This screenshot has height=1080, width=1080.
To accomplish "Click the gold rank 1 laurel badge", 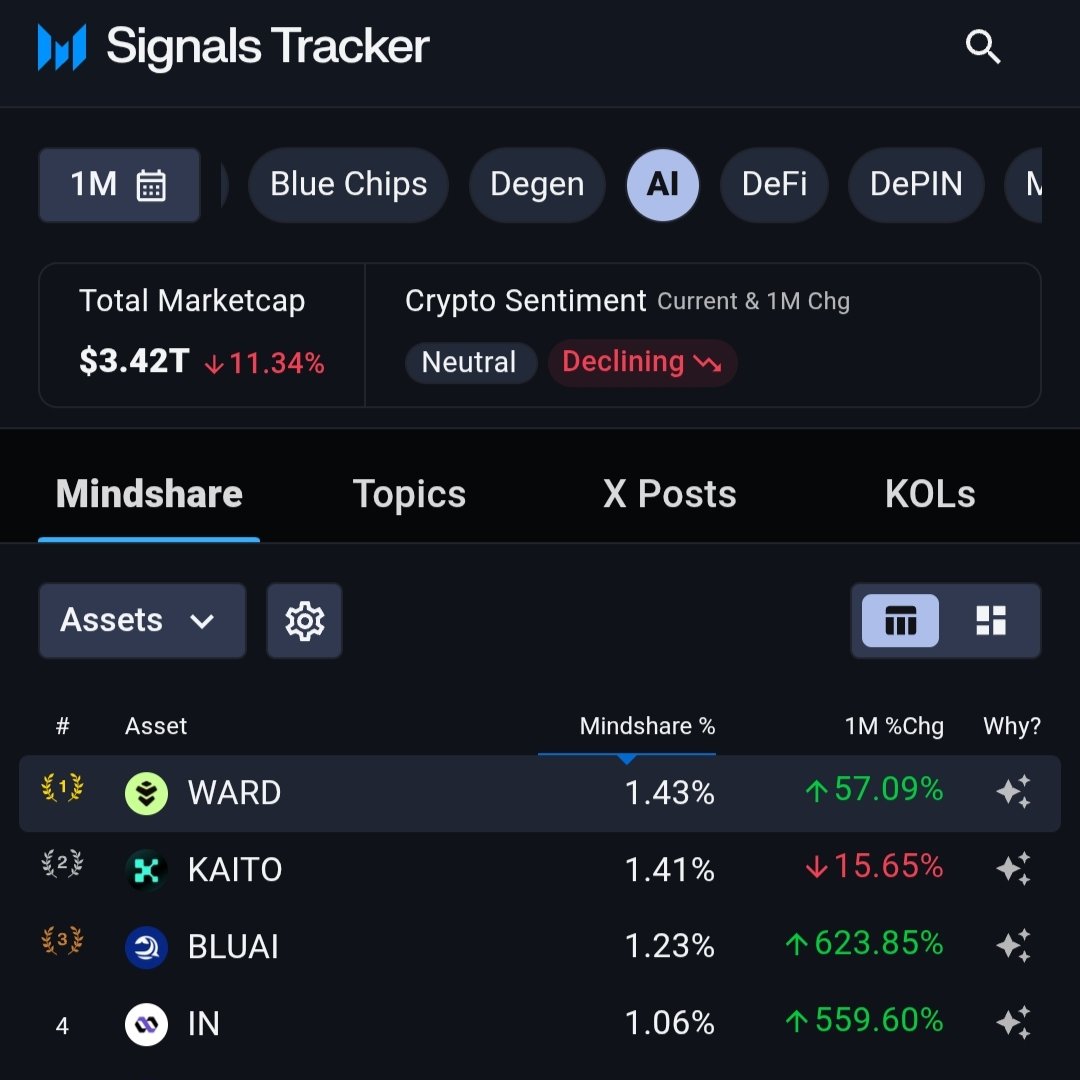I will coord(62,787).
